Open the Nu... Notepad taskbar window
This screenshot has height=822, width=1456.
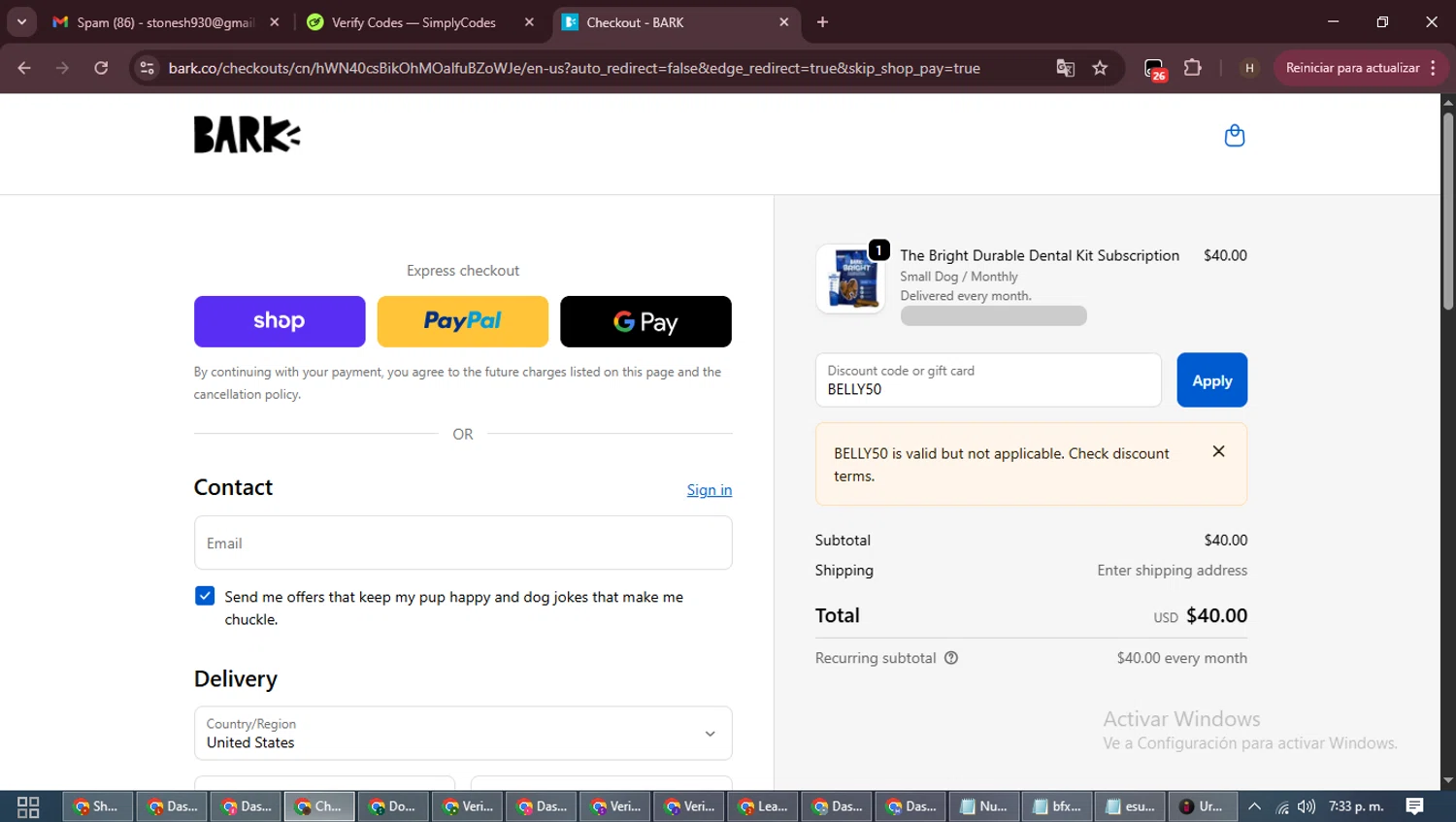(x=983, y=806)
